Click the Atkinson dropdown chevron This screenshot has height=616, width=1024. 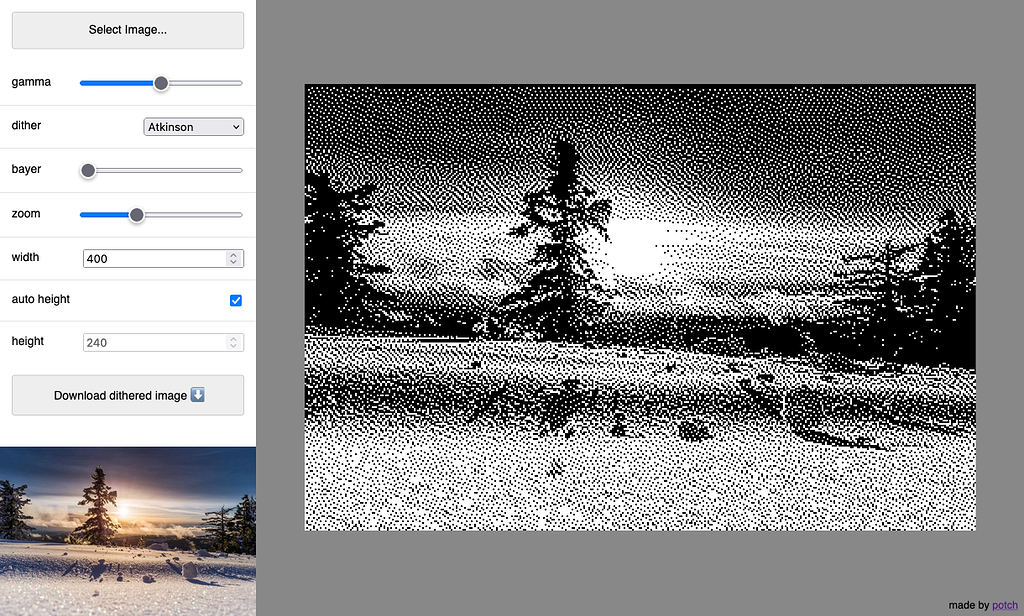pyautogui.click(x=237, y=126)
